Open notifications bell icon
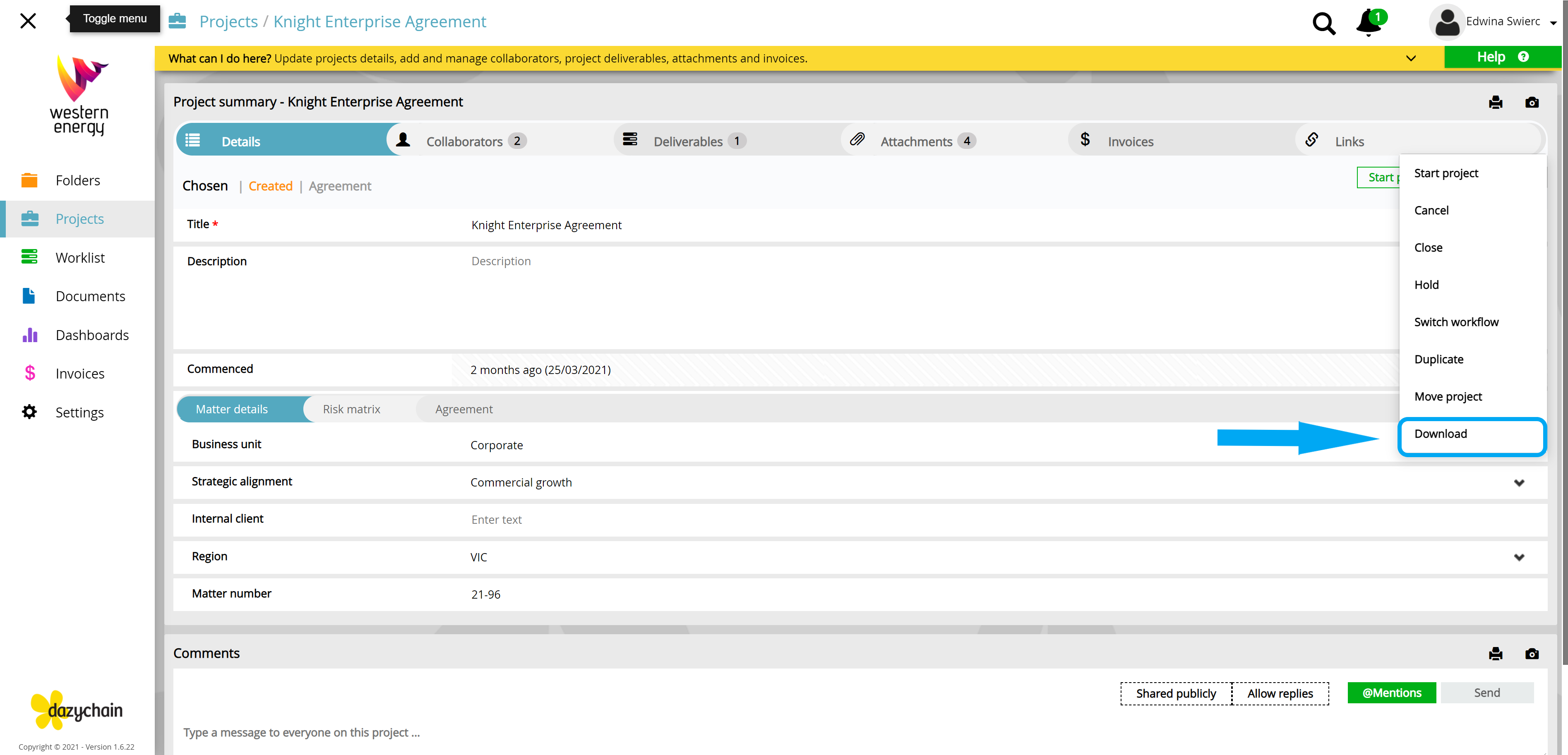Viewport: 1568px width, 755px height. coord(1369,23)
